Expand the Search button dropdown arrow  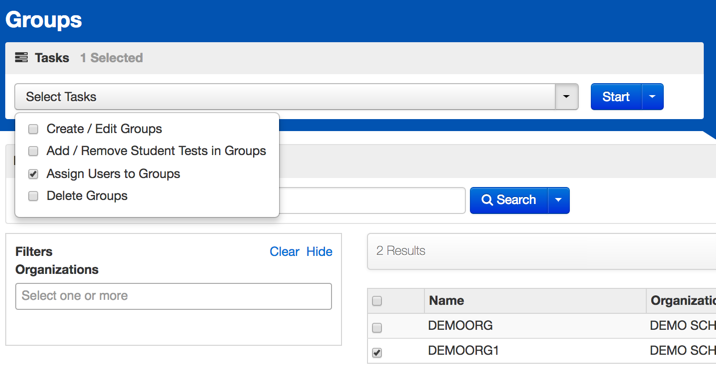coord(558,200)
